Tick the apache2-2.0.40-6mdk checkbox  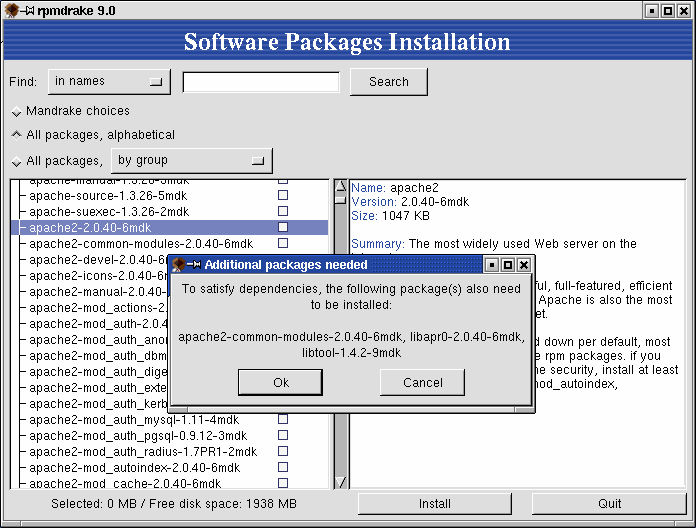(x=283, y=227)
